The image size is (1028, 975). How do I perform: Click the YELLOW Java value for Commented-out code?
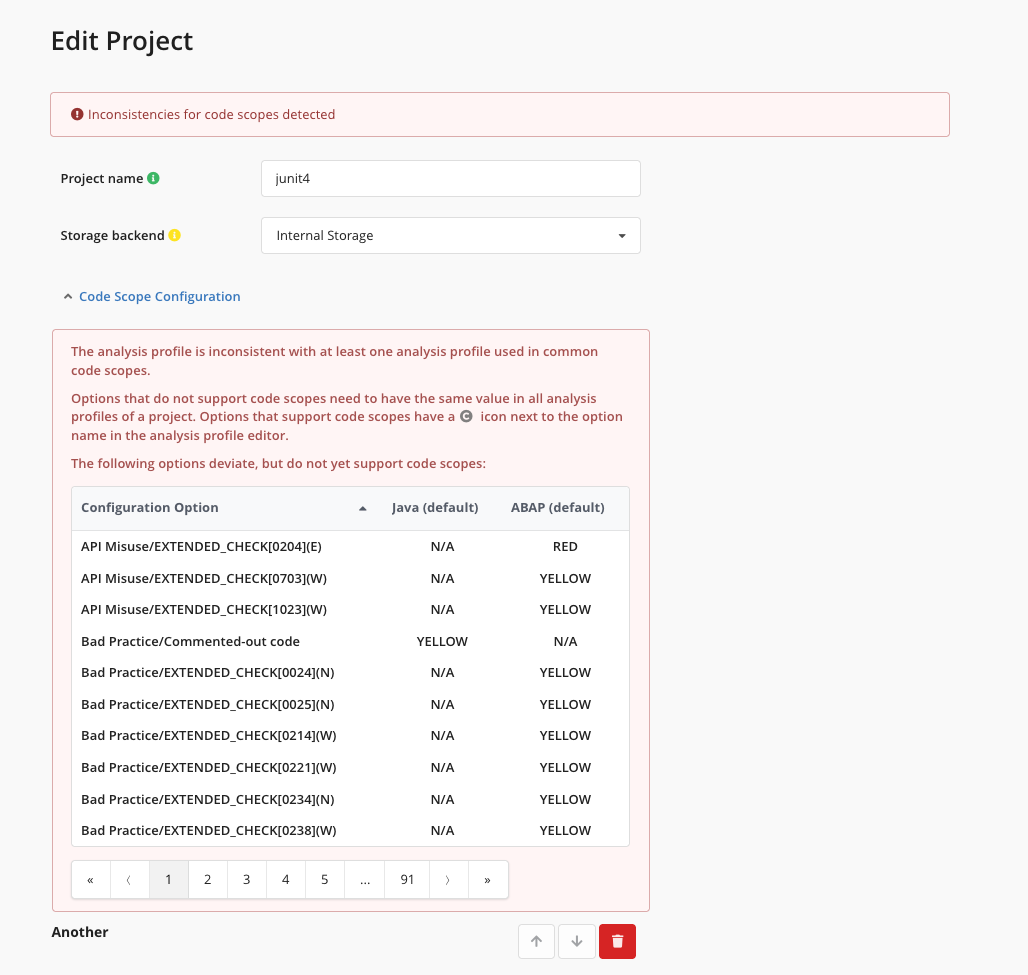pos(442,641)
